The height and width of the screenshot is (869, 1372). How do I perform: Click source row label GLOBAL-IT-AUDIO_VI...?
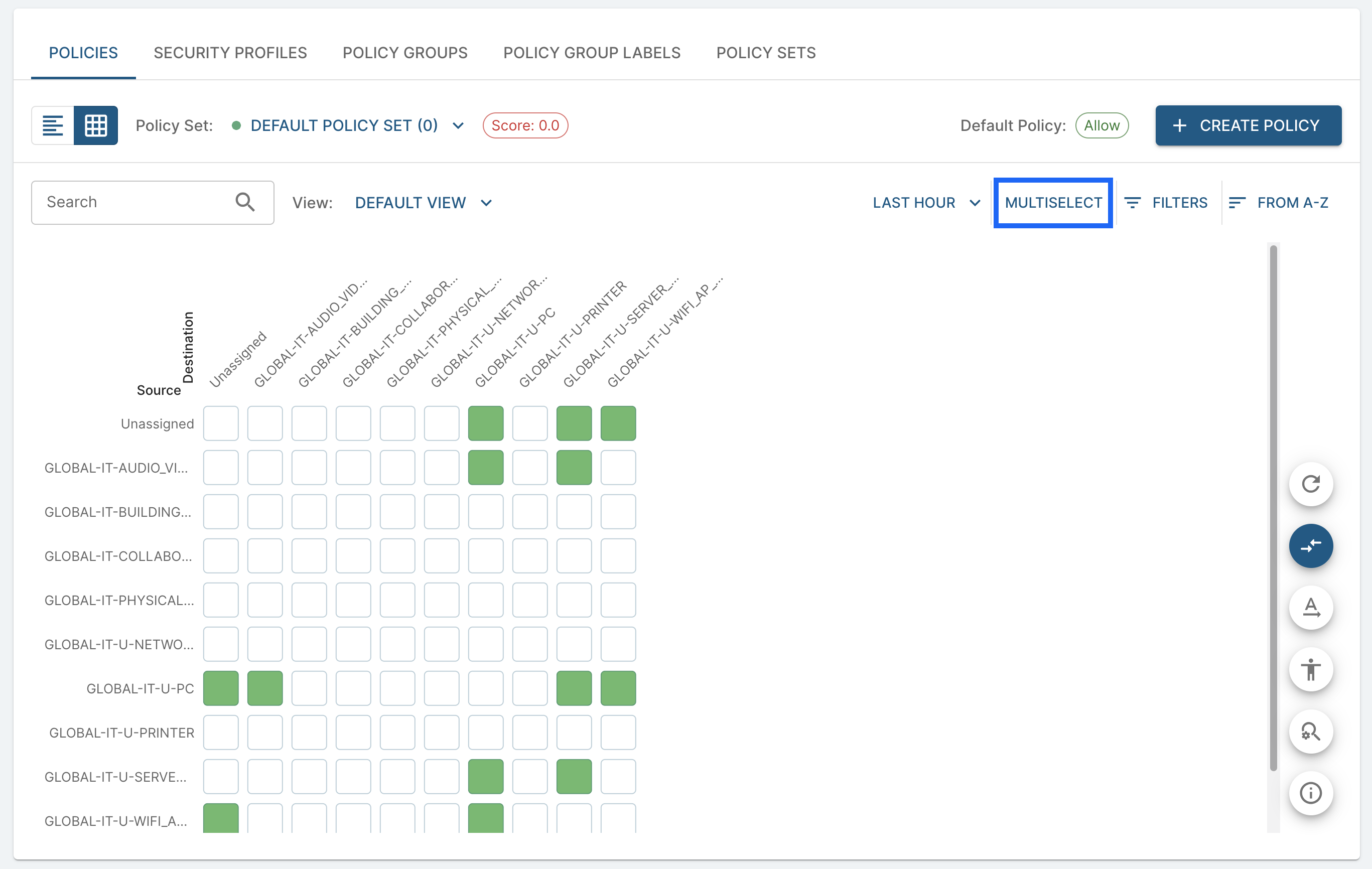click(115, 468)
